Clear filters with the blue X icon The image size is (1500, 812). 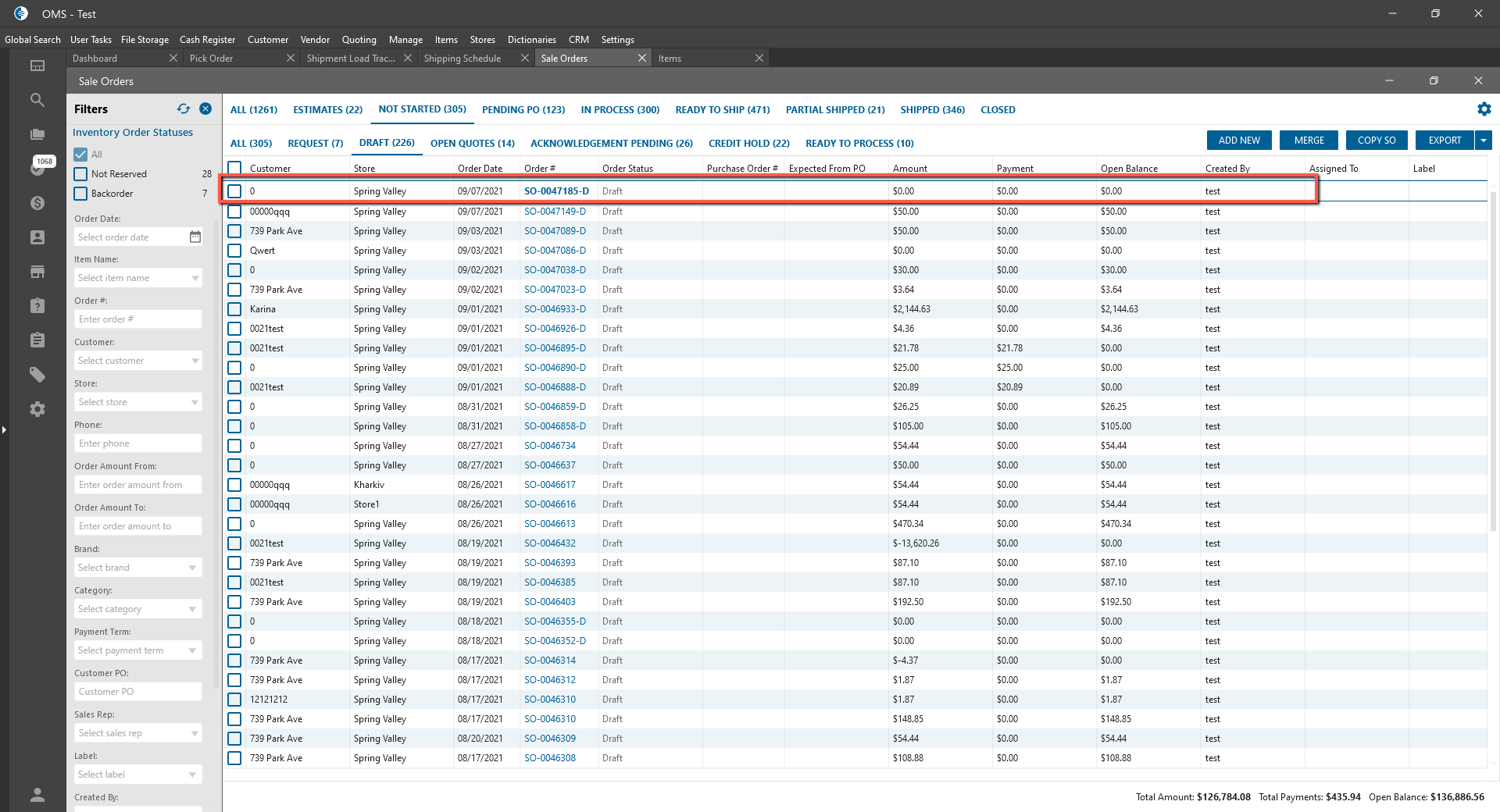tap(205, 109)
